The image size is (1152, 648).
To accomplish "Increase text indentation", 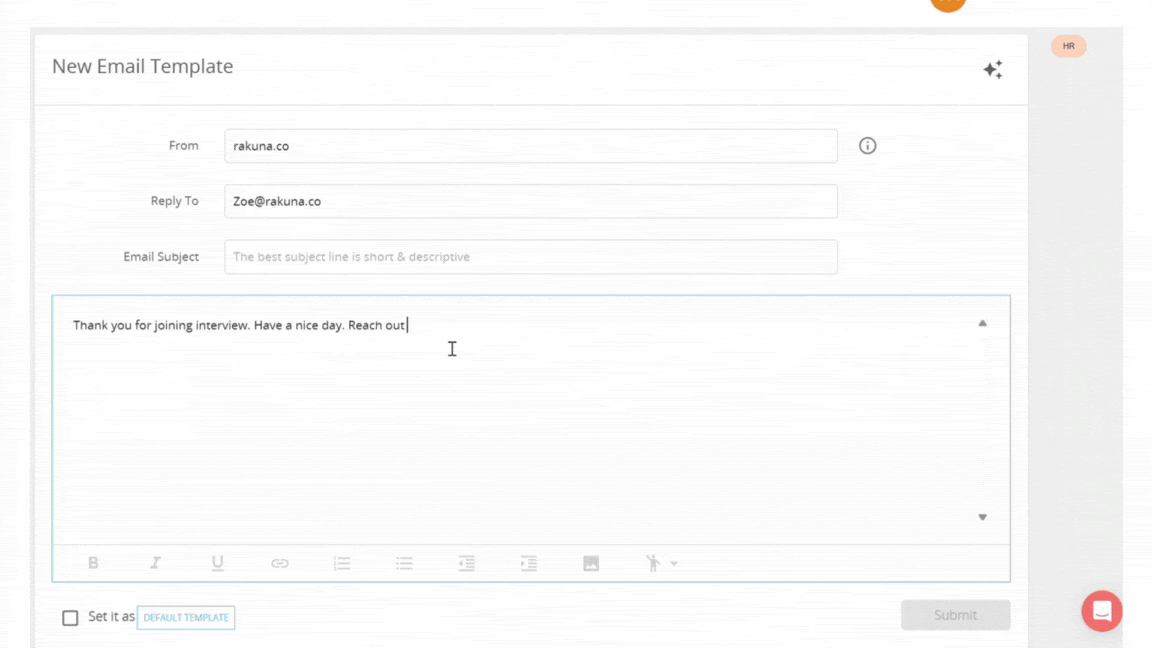I will pyautogui.click(x=529, y=562).
